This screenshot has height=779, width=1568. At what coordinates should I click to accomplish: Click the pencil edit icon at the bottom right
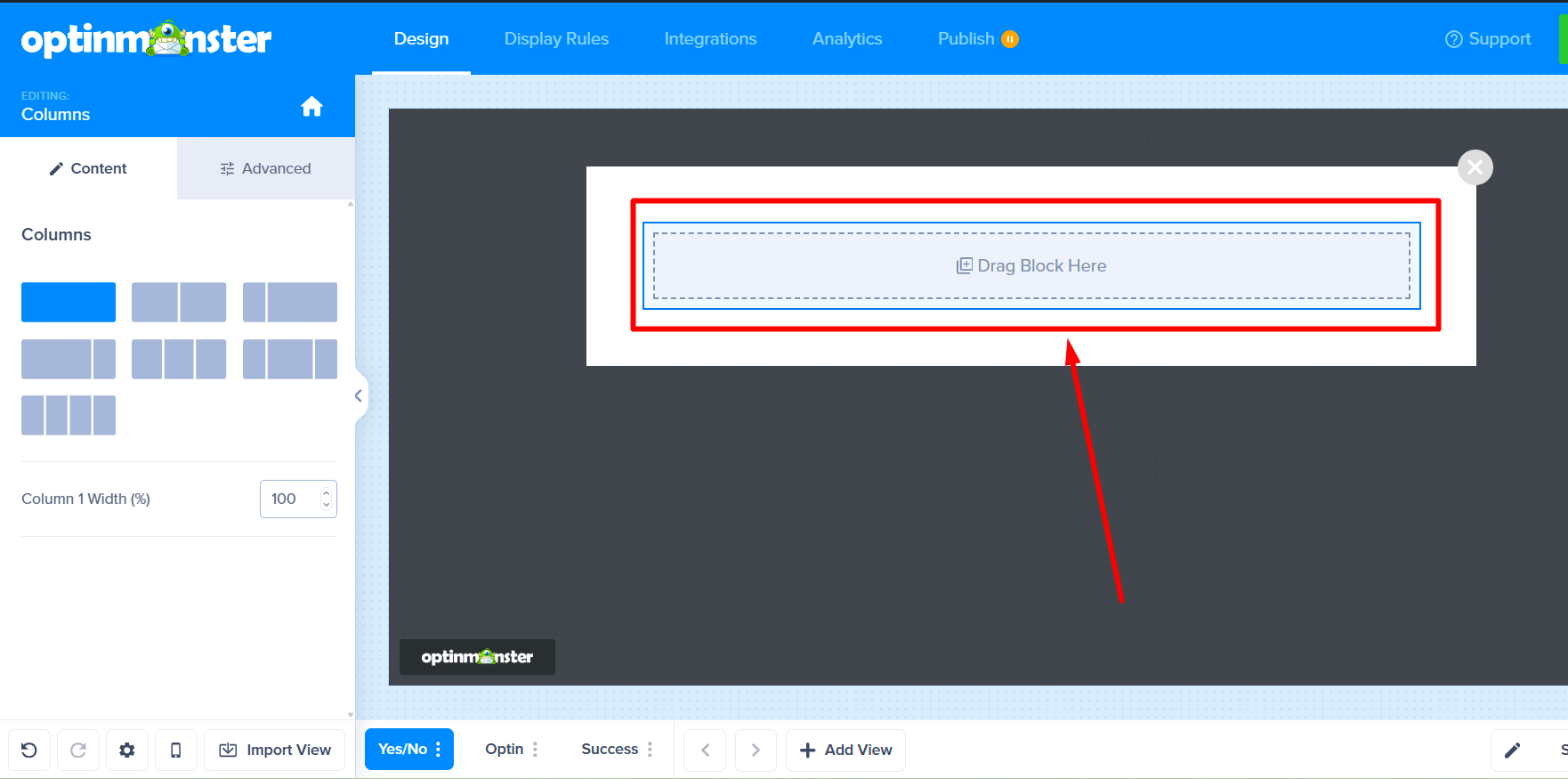click(1512, 750)
